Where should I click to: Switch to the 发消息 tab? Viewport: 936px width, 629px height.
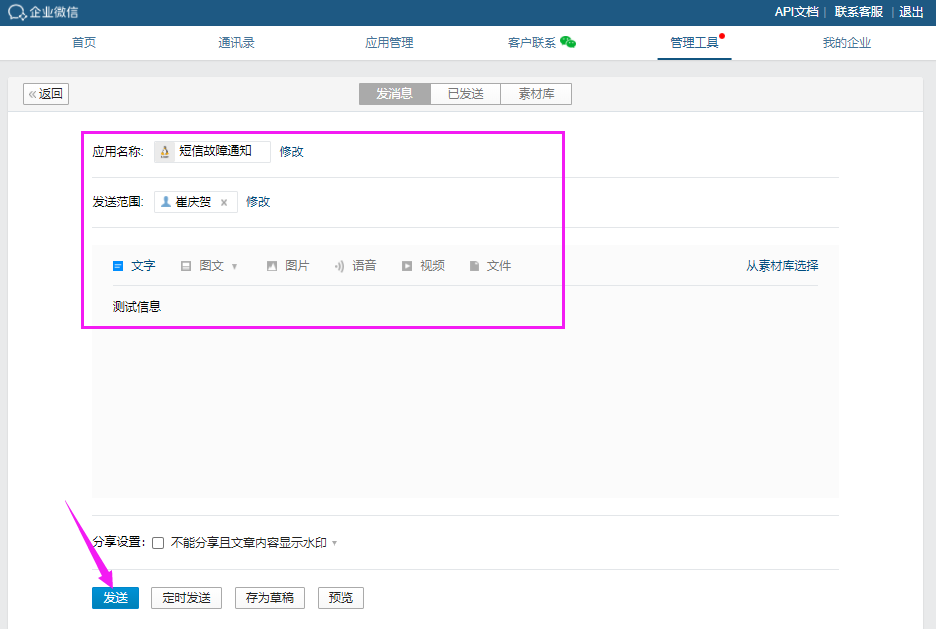click(395, 94)
